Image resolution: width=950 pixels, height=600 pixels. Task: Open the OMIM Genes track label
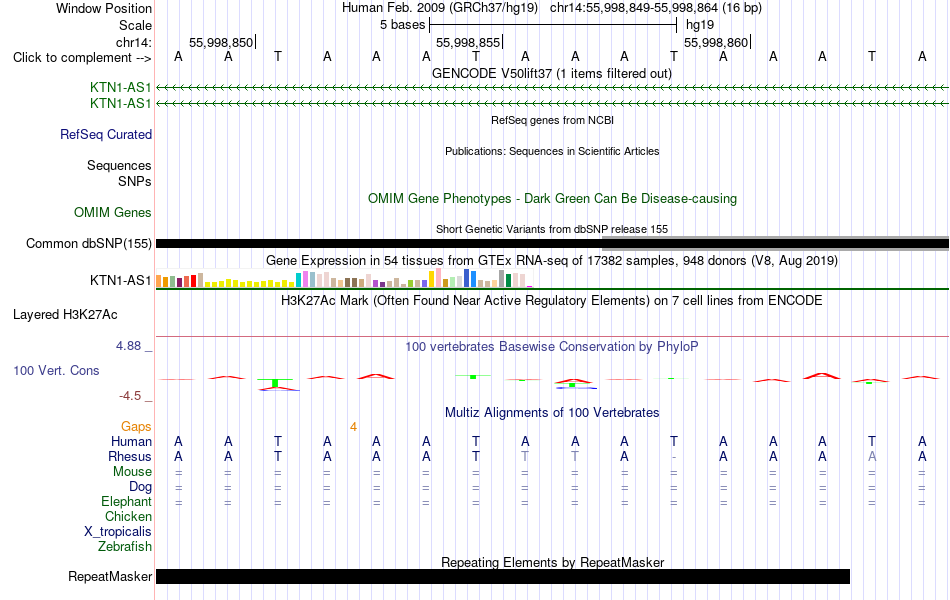(x=113, y=212)
